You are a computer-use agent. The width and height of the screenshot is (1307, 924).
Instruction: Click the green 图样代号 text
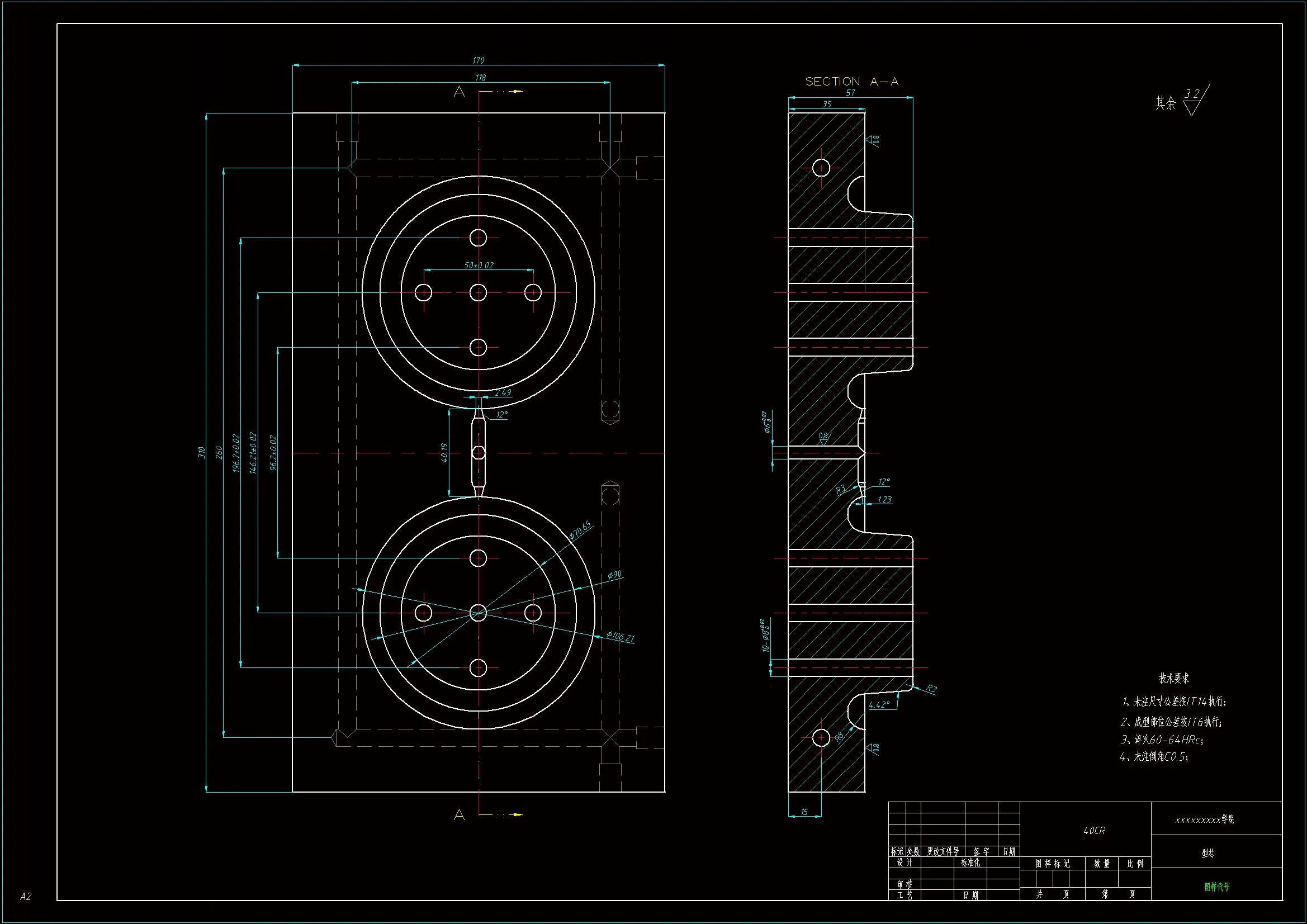(1216, 887)
